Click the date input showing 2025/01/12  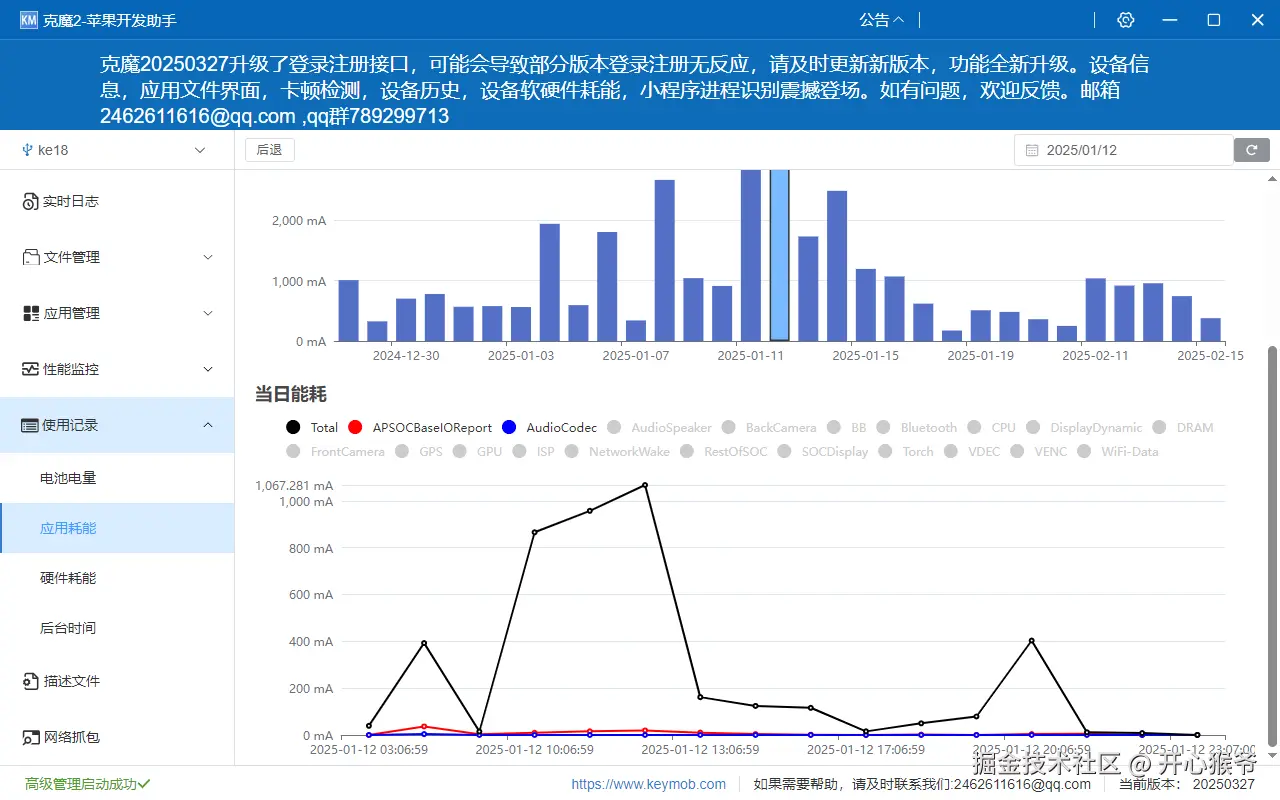tap(1124, 150)
